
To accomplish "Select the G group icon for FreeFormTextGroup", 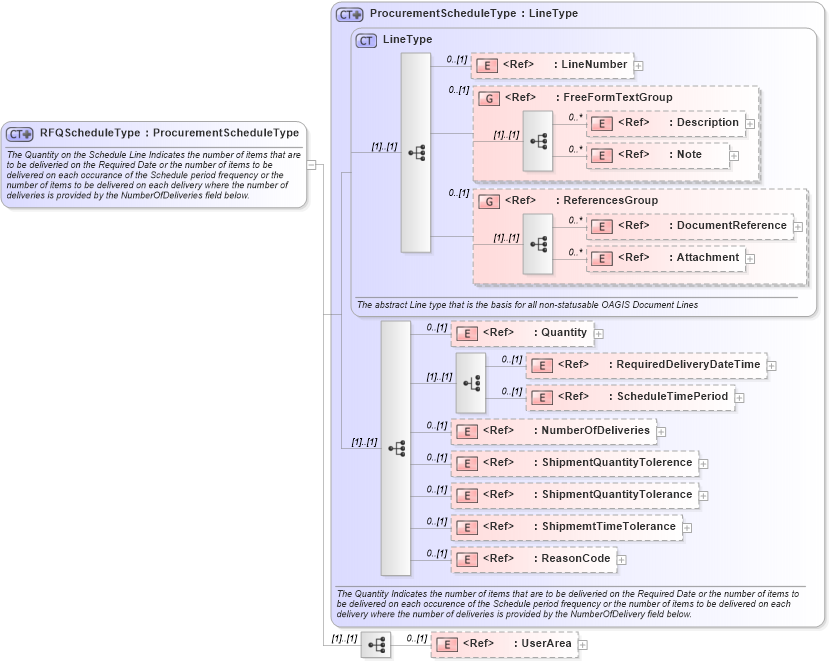I will [x=489, y=97].
